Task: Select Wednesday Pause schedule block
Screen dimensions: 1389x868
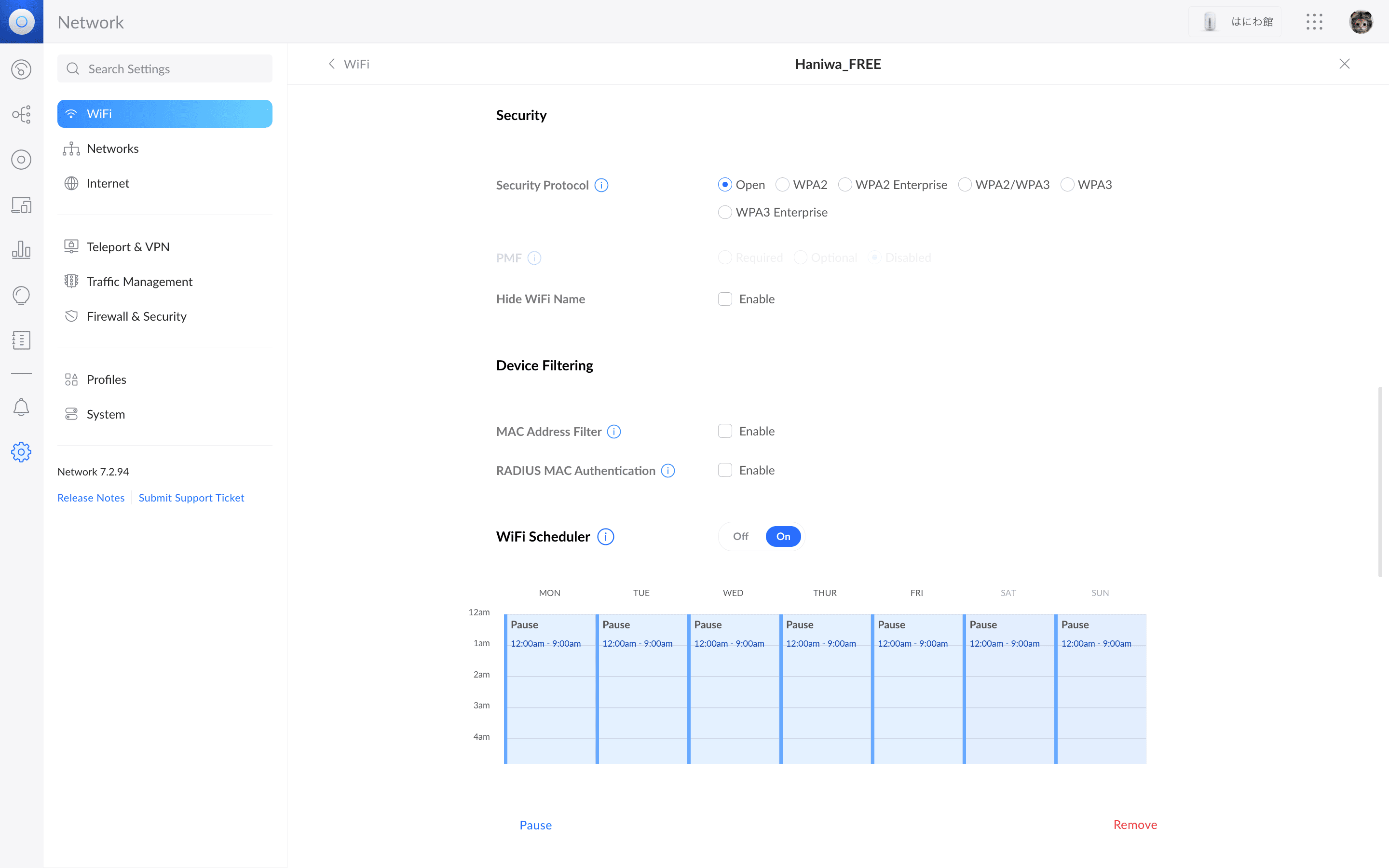Action: point(733,689)
